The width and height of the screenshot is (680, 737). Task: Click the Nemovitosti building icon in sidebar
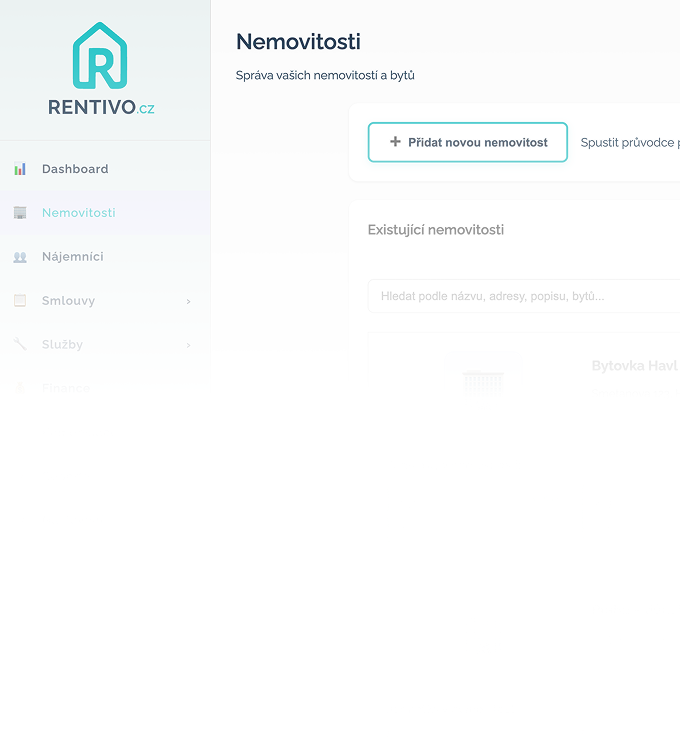(20, 213)
